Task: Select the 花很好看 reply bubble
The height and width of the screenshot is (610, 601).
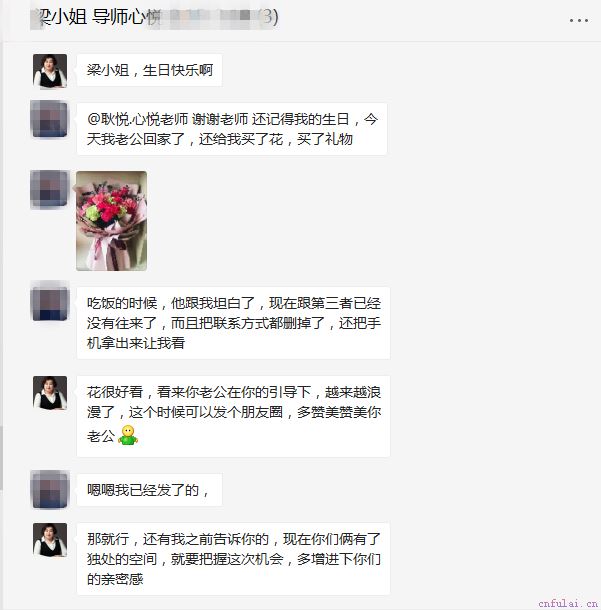Action: [x=233, y=416]
